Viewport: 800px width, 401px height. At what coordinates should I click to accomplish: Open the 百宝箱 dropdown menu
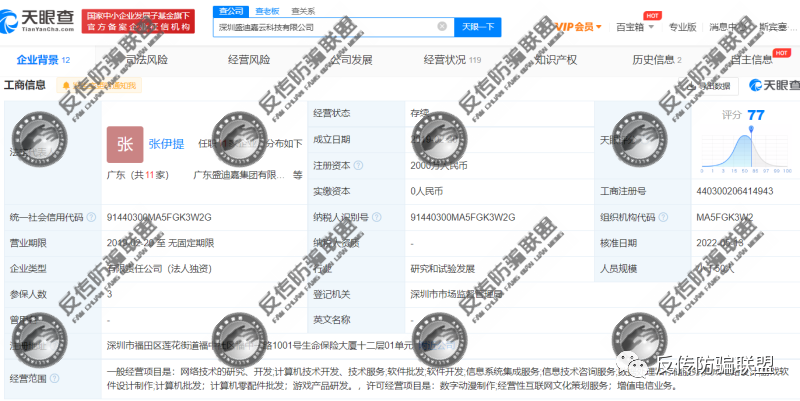click(635, 27)
